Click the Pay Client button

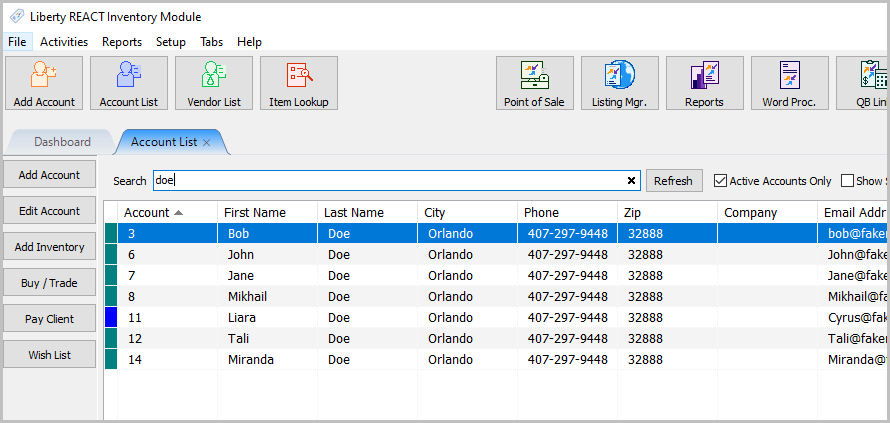coord(49,319)
